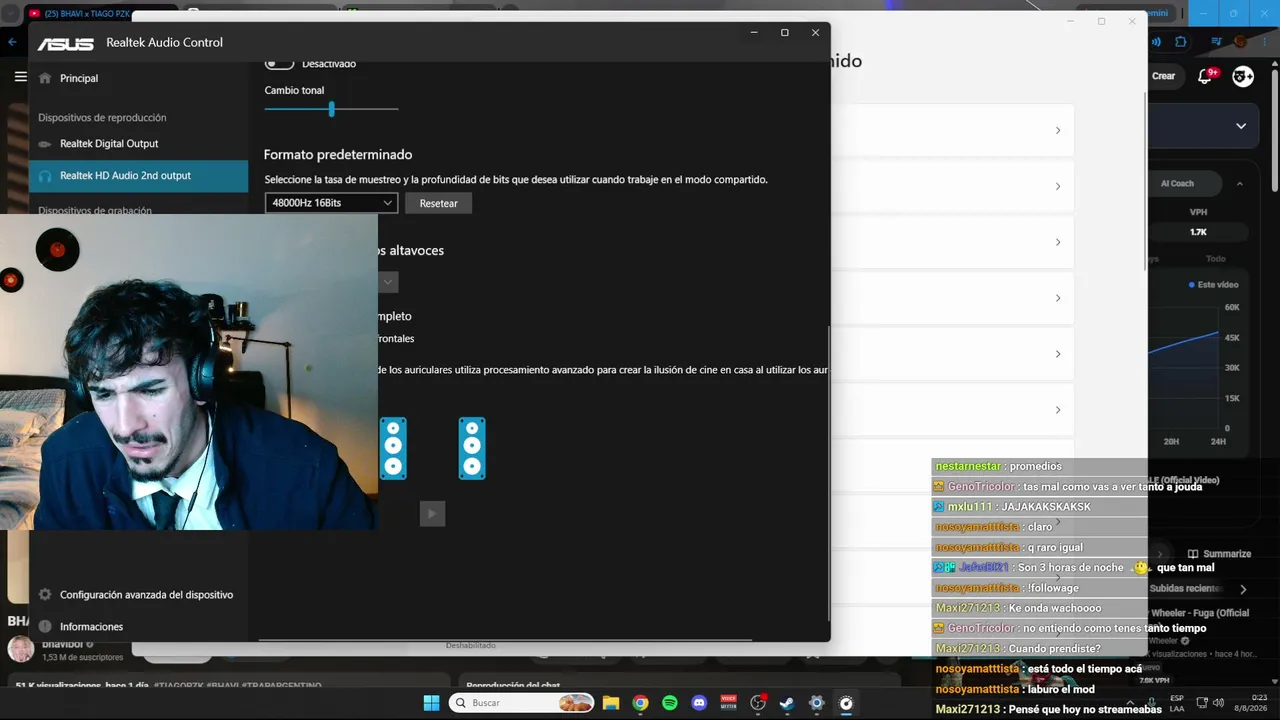1280x720 pixels.
Task: Click the gear icon for advanced device settings
Action: pyautogui.click(x=45, y=594)
